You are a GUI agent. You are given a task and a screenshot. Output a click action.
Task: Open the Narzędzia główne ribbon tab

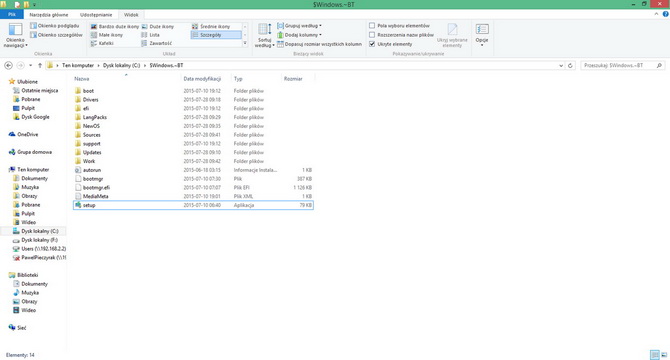pos(49,15)
